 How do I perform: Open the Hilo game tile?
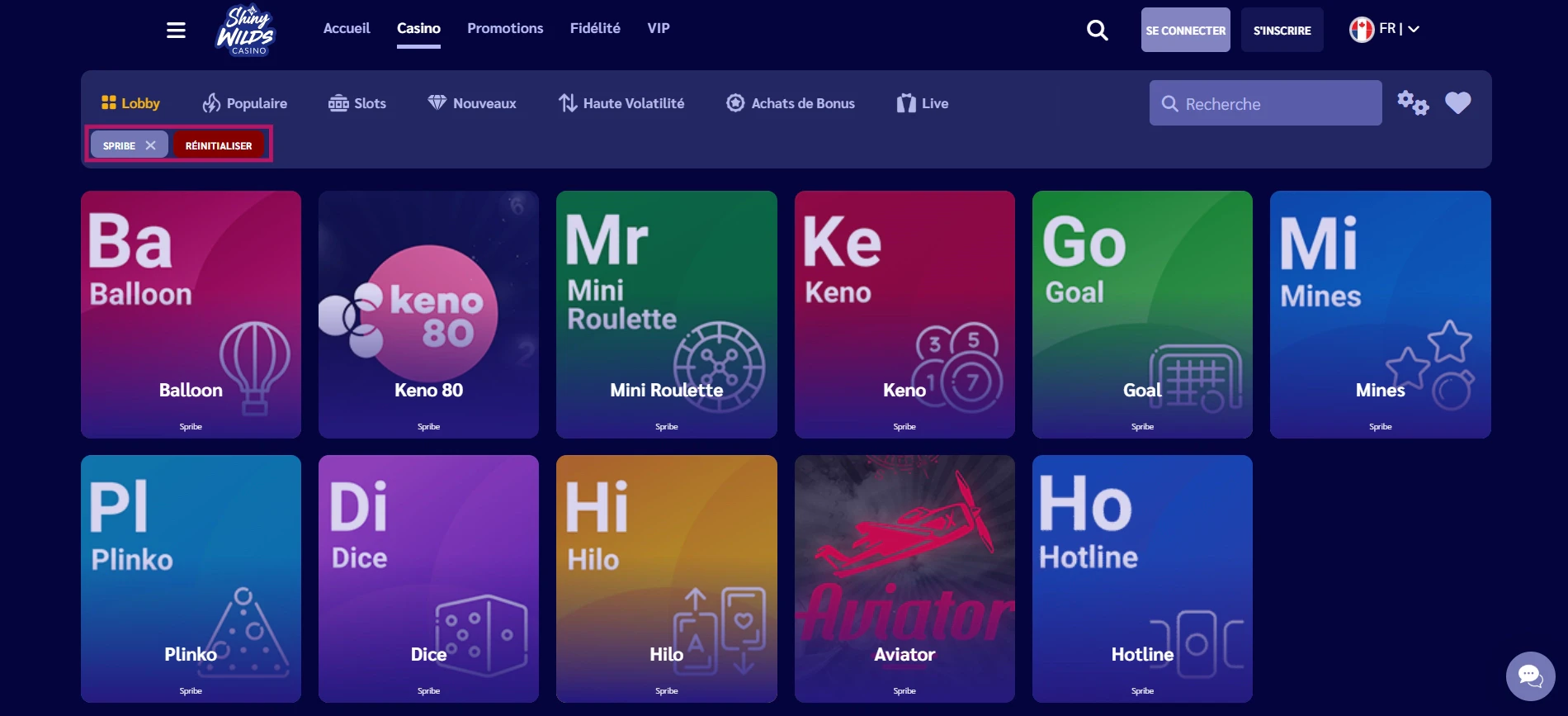coord(666,579)
